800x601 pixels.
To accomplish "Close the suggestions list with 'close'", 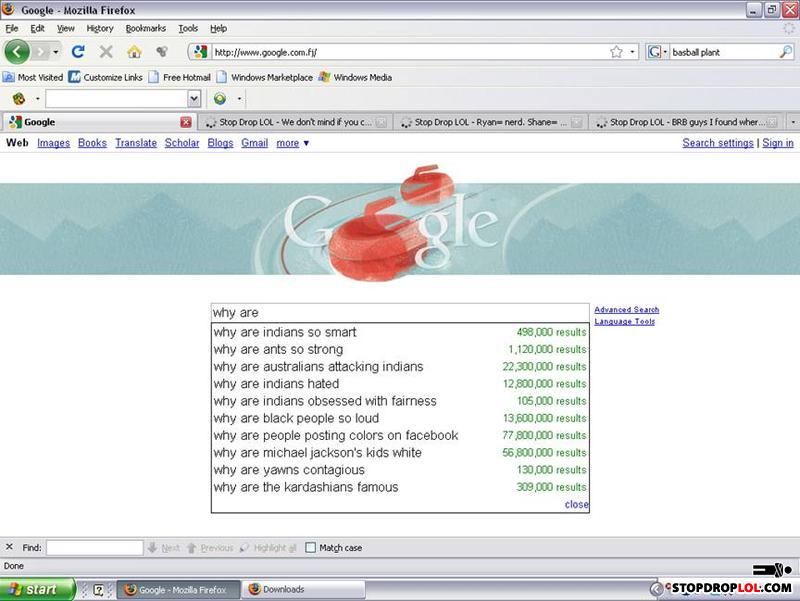I will click(577, 505).
